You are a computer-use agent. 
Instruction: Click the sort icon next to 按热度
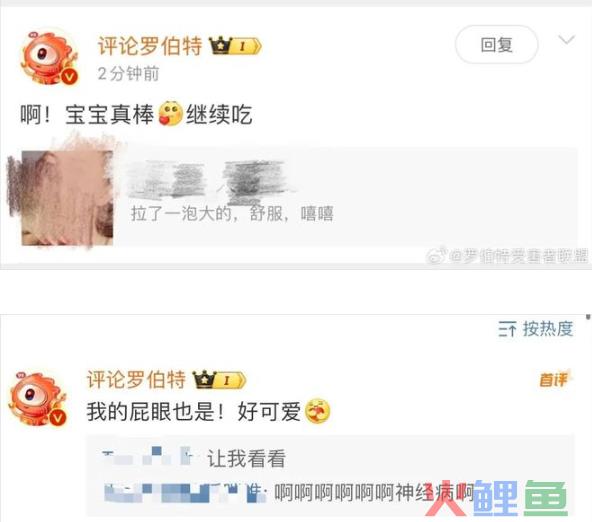pyautogui.click(x=507, y=329)
